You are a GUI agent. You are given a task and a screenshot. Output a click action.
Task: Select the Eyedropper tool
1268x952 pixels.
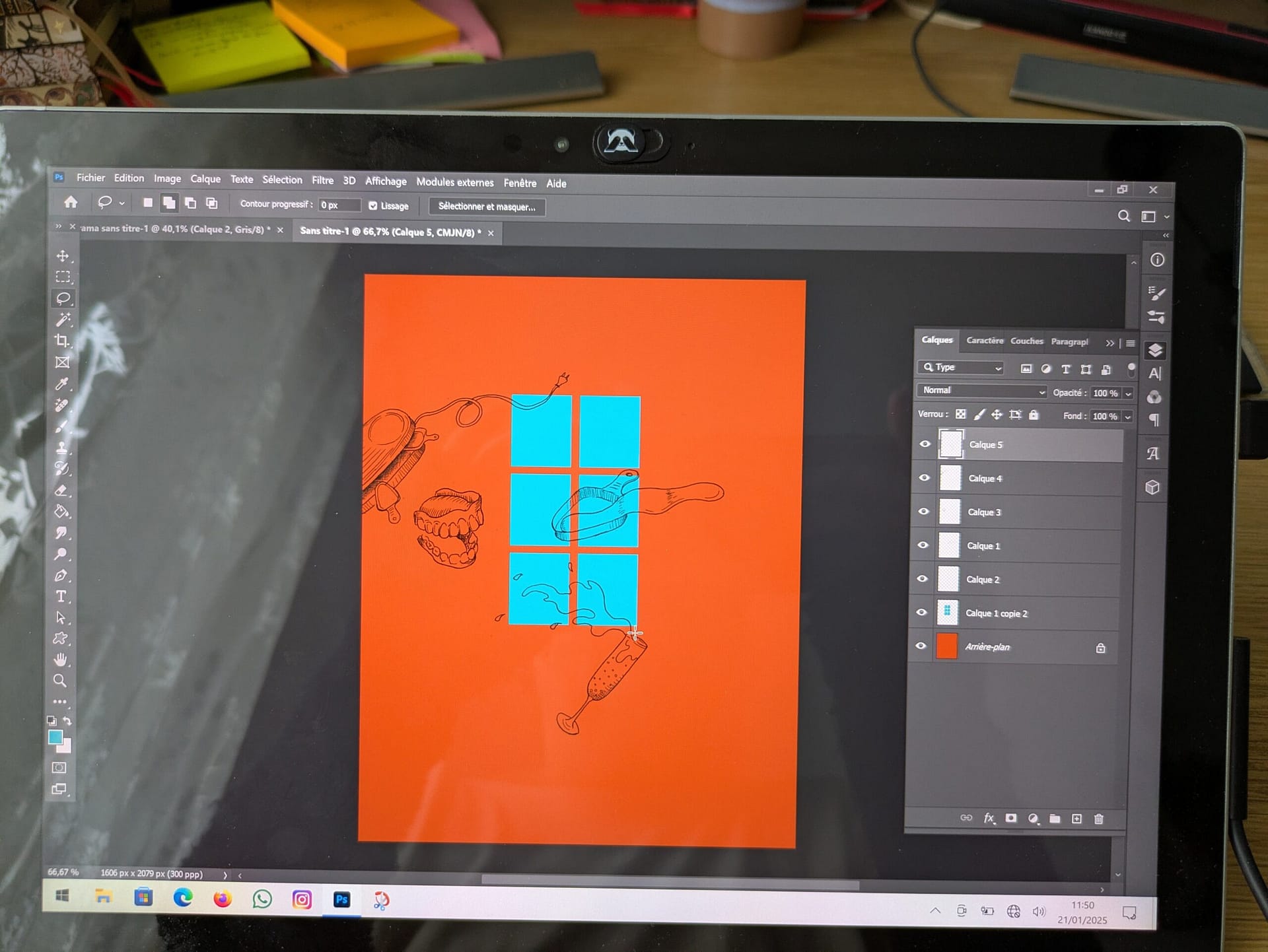[62, 384]
